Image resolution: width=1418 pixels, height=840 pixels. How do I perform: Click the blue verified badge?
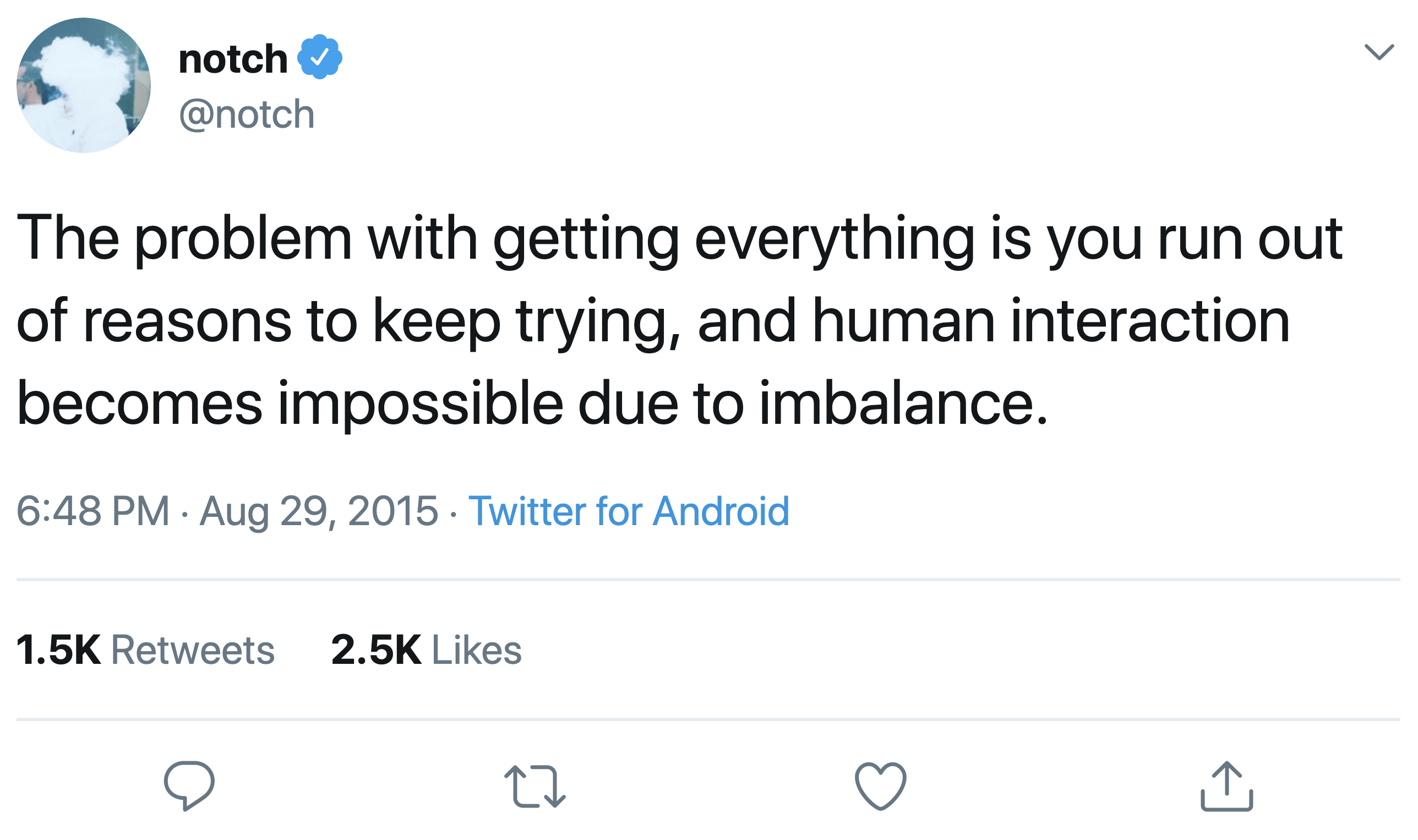click(x=320, y=57)
